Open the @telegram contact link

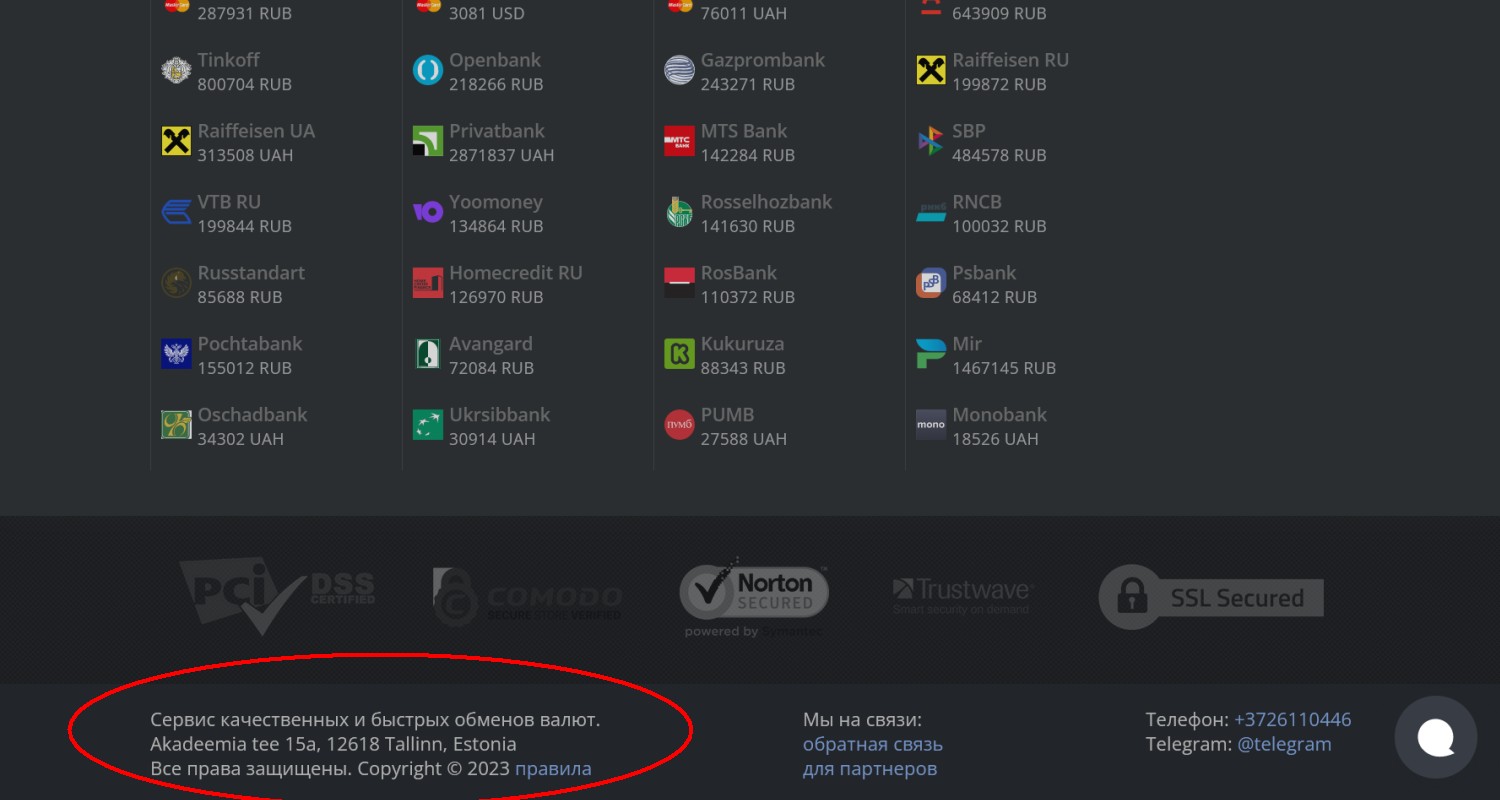1285,744
